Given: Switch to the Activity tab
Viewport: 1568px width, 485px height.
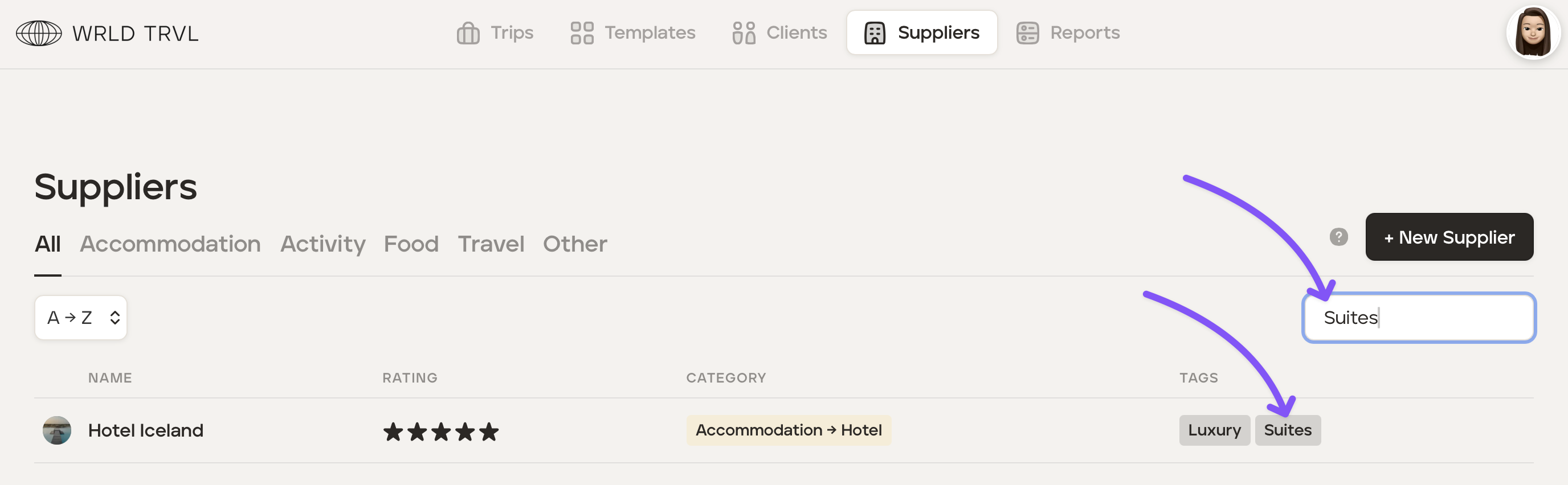Looking at the screenshot, I should 322,244.
